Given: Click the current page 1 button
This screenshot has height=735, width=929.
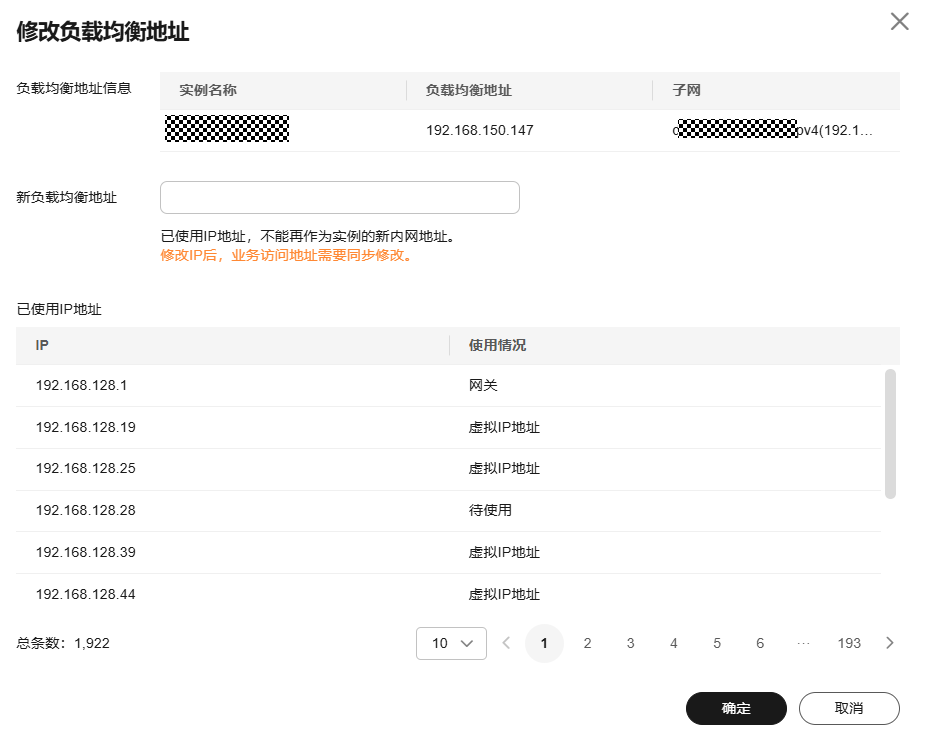Looking at the screenshot, I should coord(544,644).
